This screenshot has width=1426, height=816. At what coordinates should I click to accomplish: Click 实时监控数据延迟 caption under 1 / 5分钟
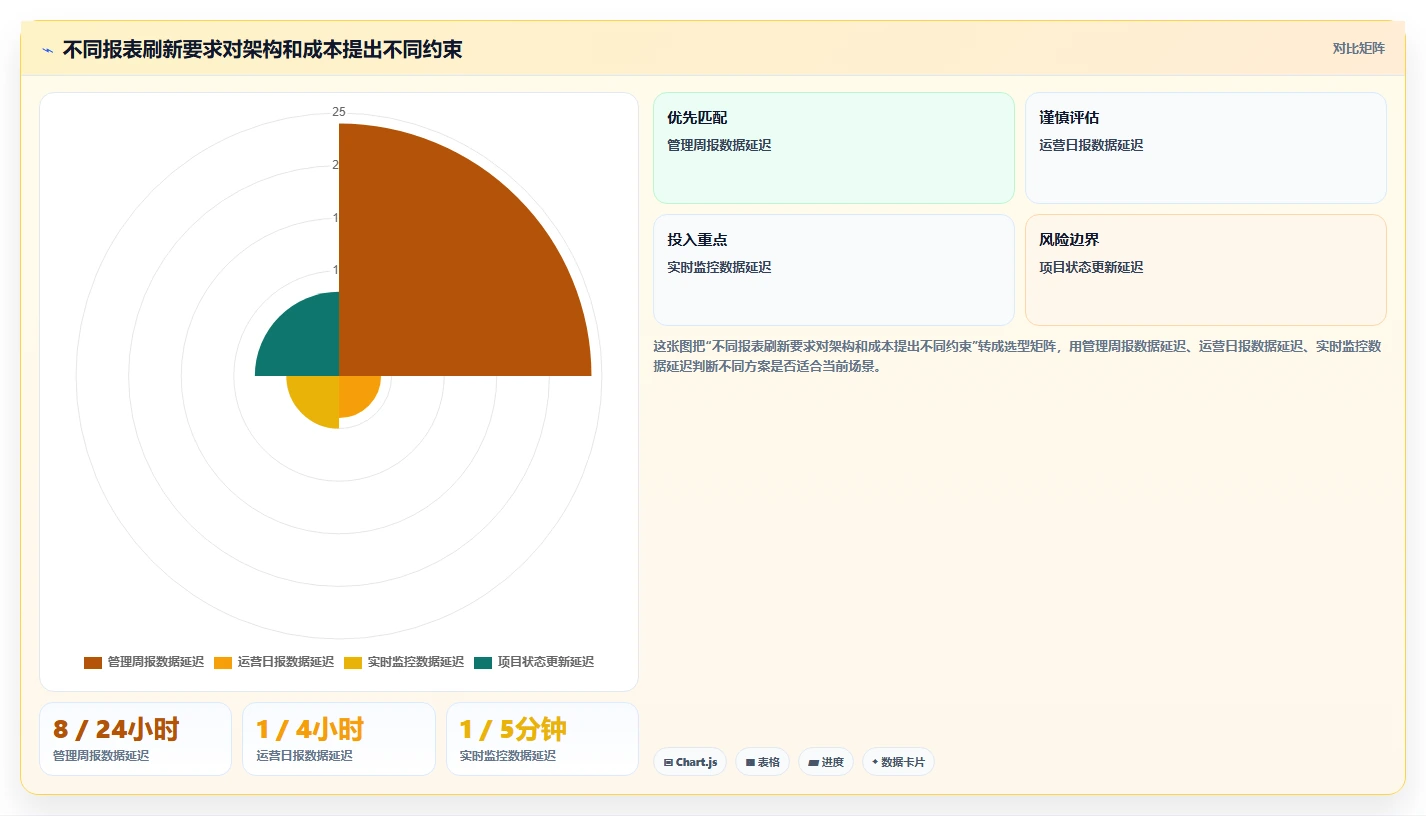[x=507, y=756]
